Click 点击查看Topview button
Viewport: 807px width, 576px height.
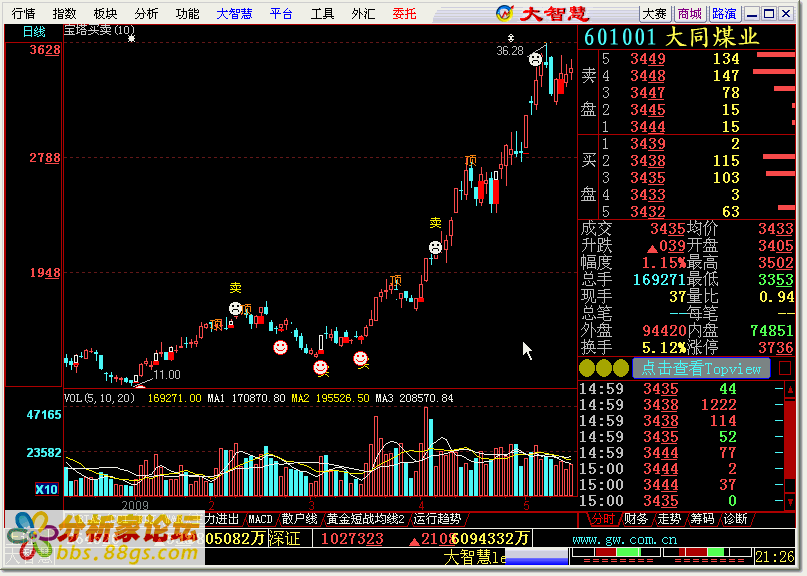click(701, 368)
